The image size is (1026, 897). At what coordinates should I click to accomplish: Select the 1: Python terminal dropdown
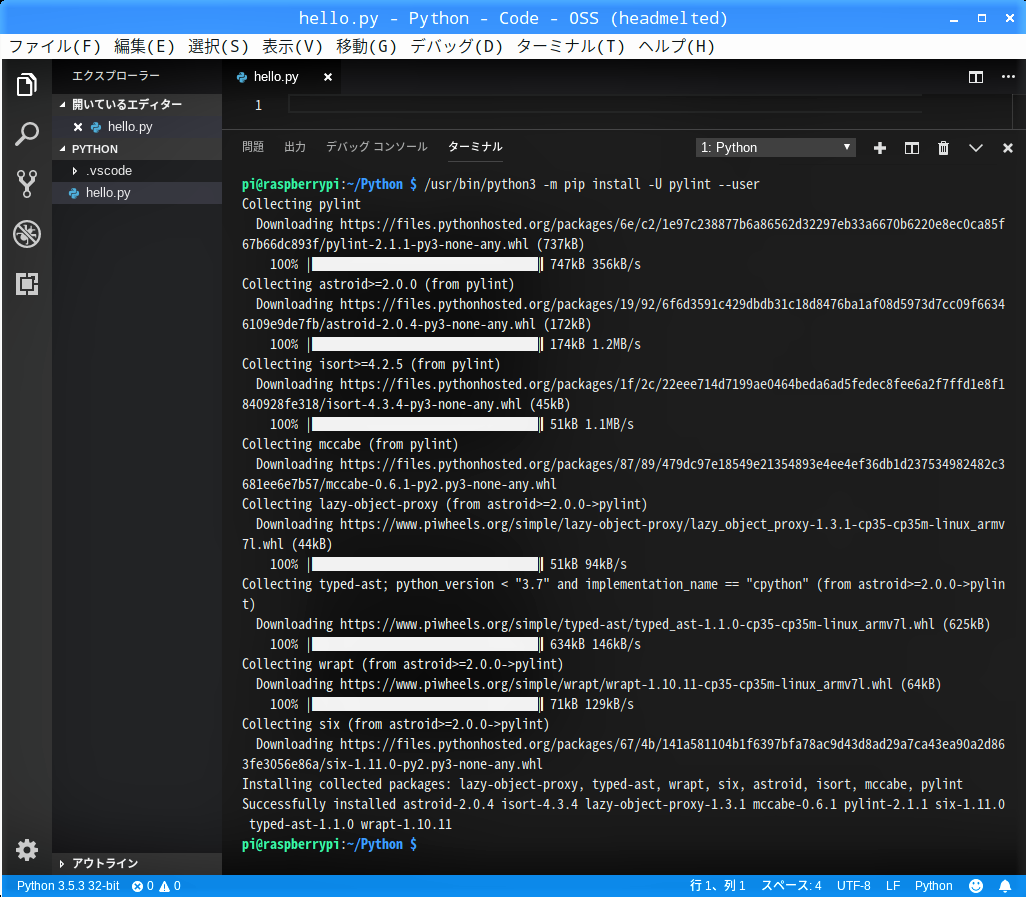click(775, 147)
